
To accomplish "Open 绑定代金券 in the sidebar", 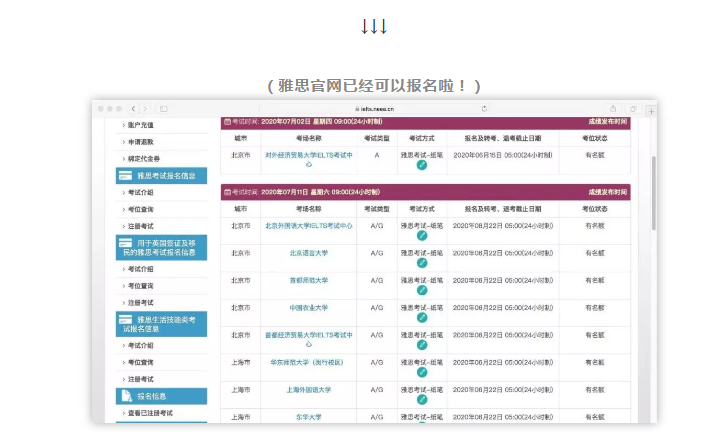I will (144, 159).
